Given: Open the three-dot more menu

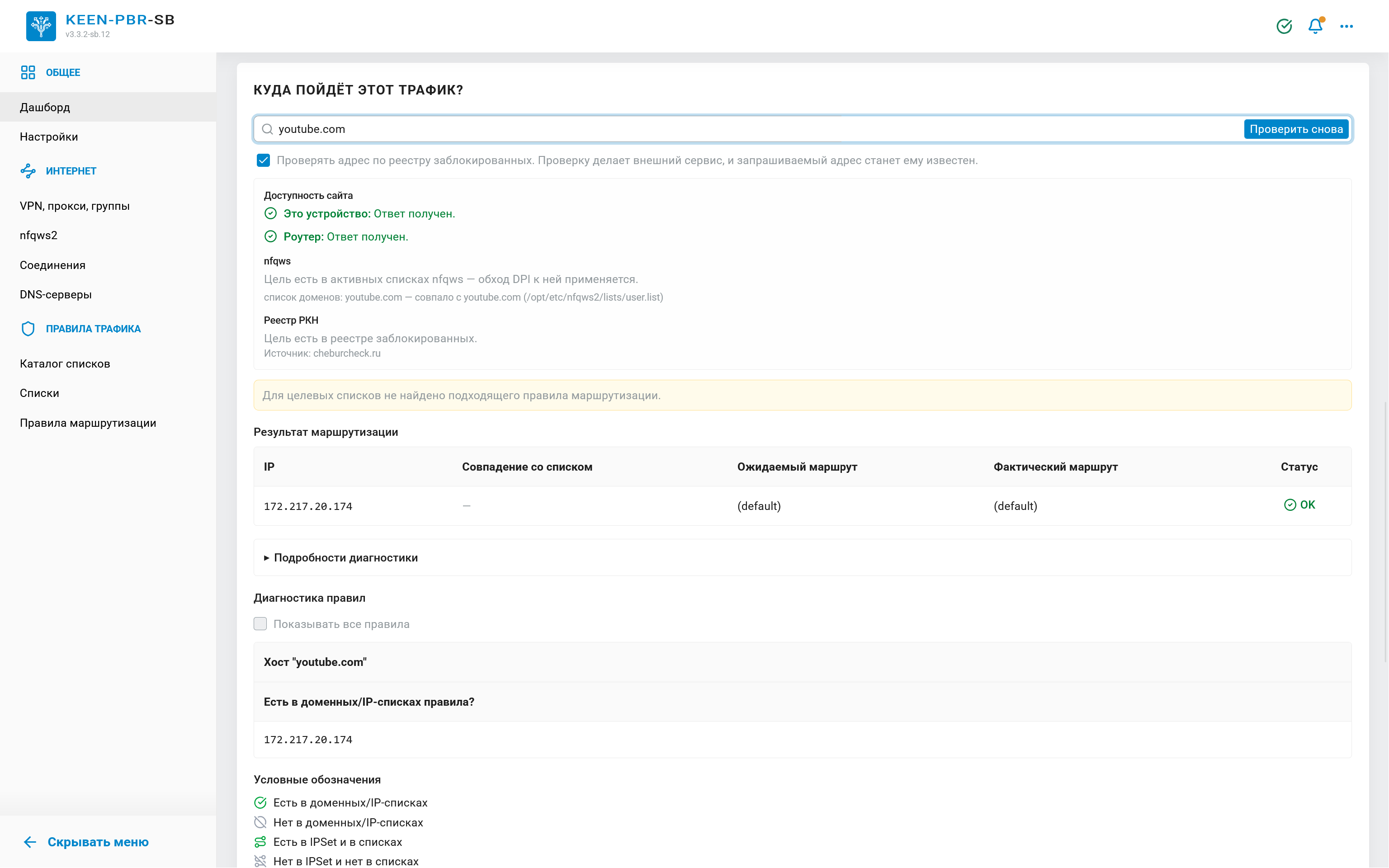Looking at the screenshot, I should click(x=1346, y=26).
